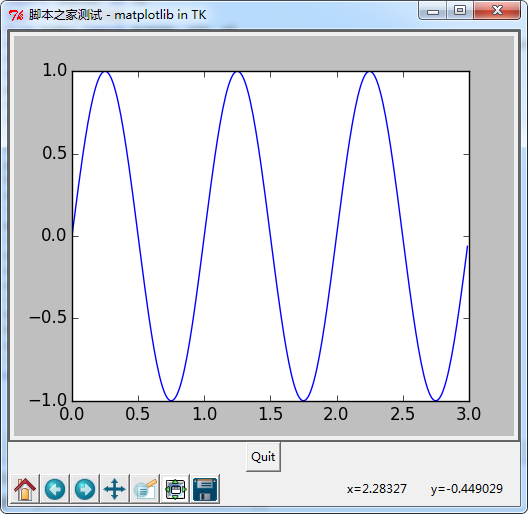Maximize the matplotlib in TK window

460,11
